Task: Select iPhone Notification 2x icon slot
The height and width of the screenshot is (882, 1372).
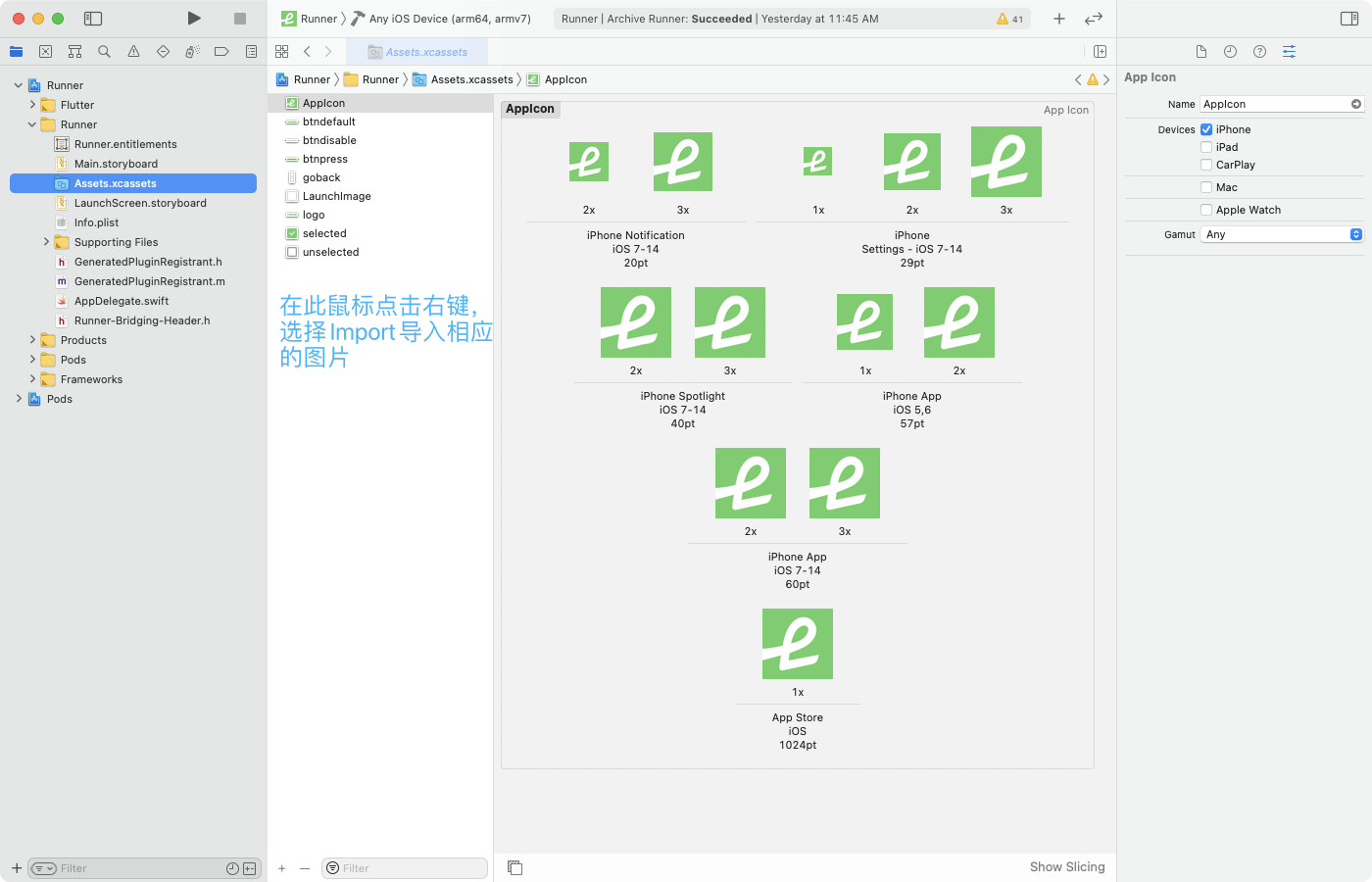Action: (589, 162)
